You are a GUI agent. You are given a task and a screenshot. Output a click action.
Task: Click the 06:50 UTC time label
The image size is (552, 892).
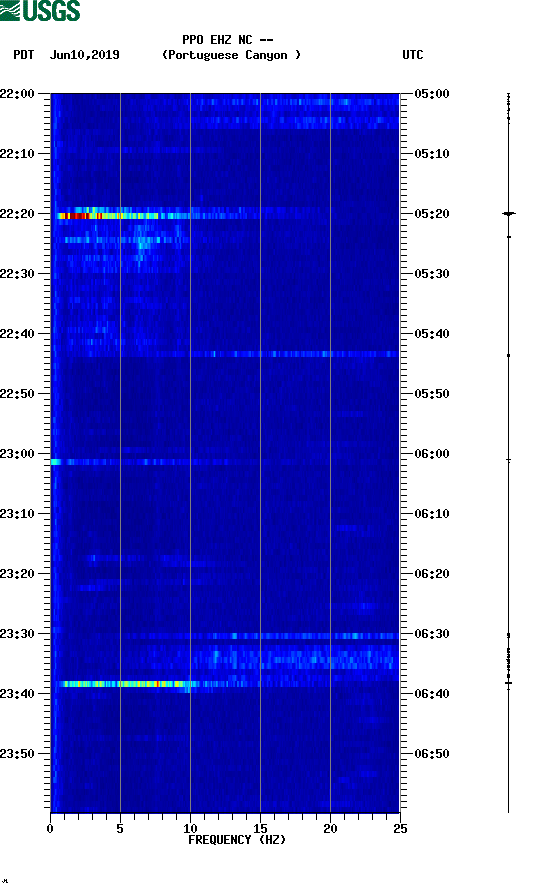pos(432,754)
